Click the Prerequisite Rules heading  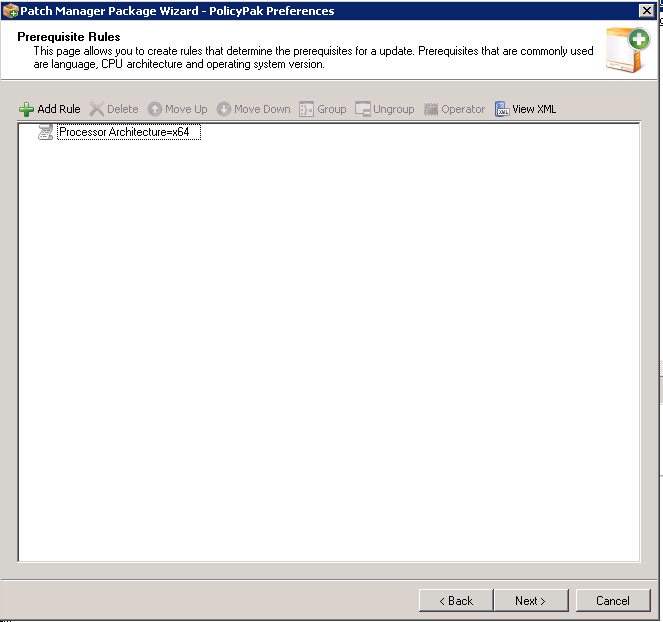[x=69, y=37]
